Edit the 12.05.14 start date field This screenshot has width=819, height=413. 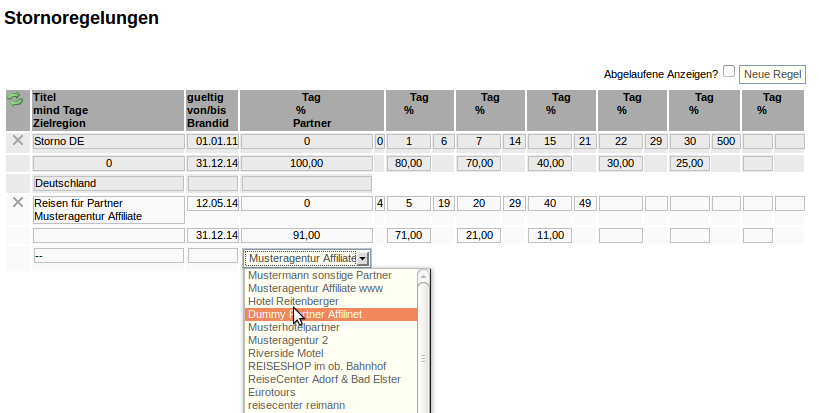tap(212, 204)
